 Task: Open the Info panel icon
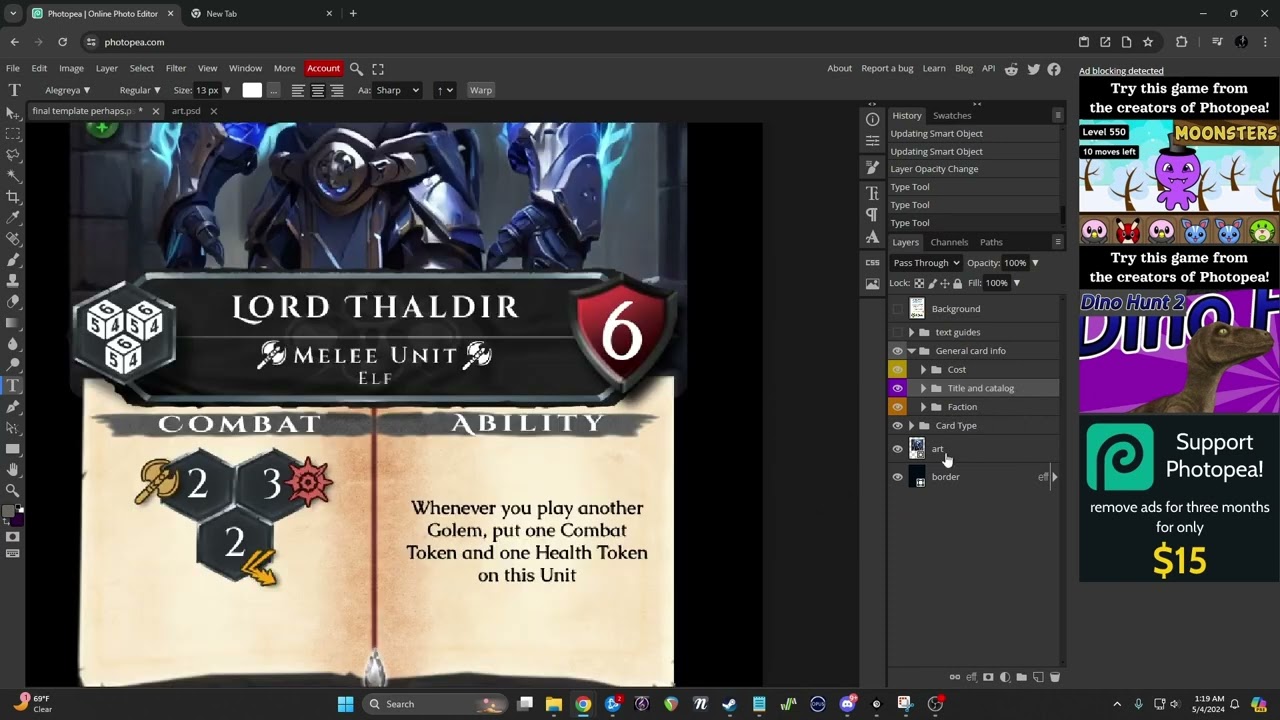(872, 119)
